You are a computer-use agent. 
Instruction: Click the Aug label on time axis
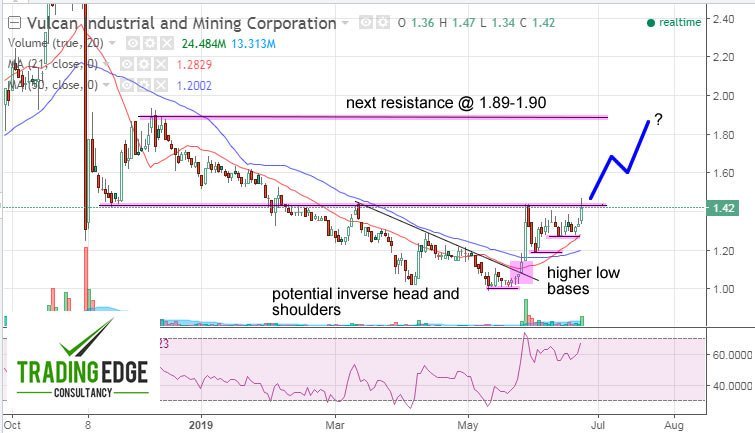(x=674, y=425)
